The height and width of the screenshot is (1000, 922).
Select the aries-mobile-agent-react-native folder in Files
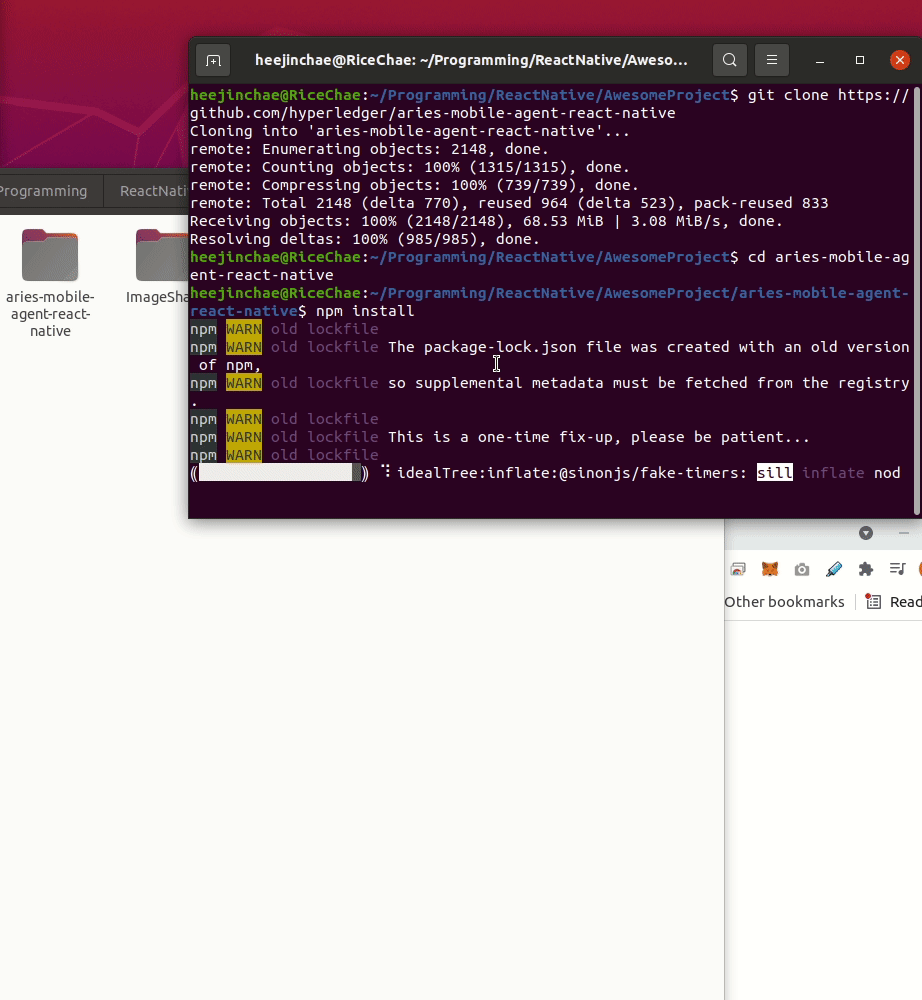50,284
